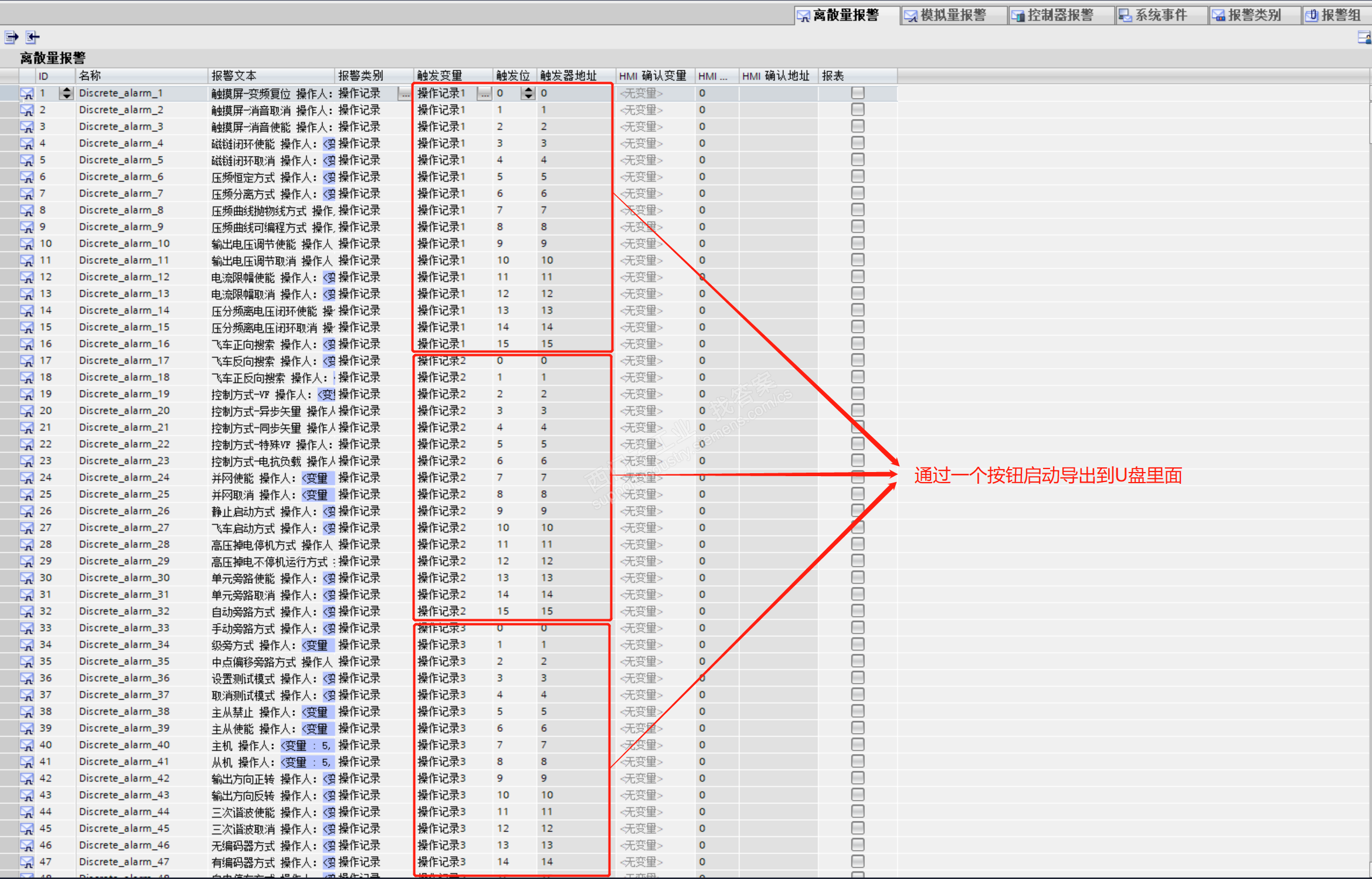Switch to the 模拟量报警 tab
The image size is (1372, 879).
(x=952, y=15)
